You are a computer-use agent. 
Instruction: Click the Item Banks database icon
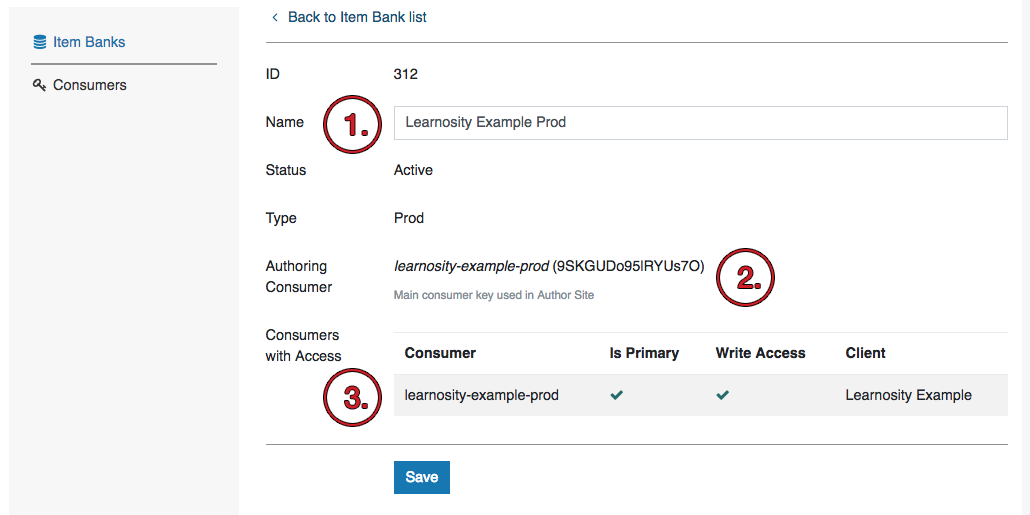[x=39, y=42]
